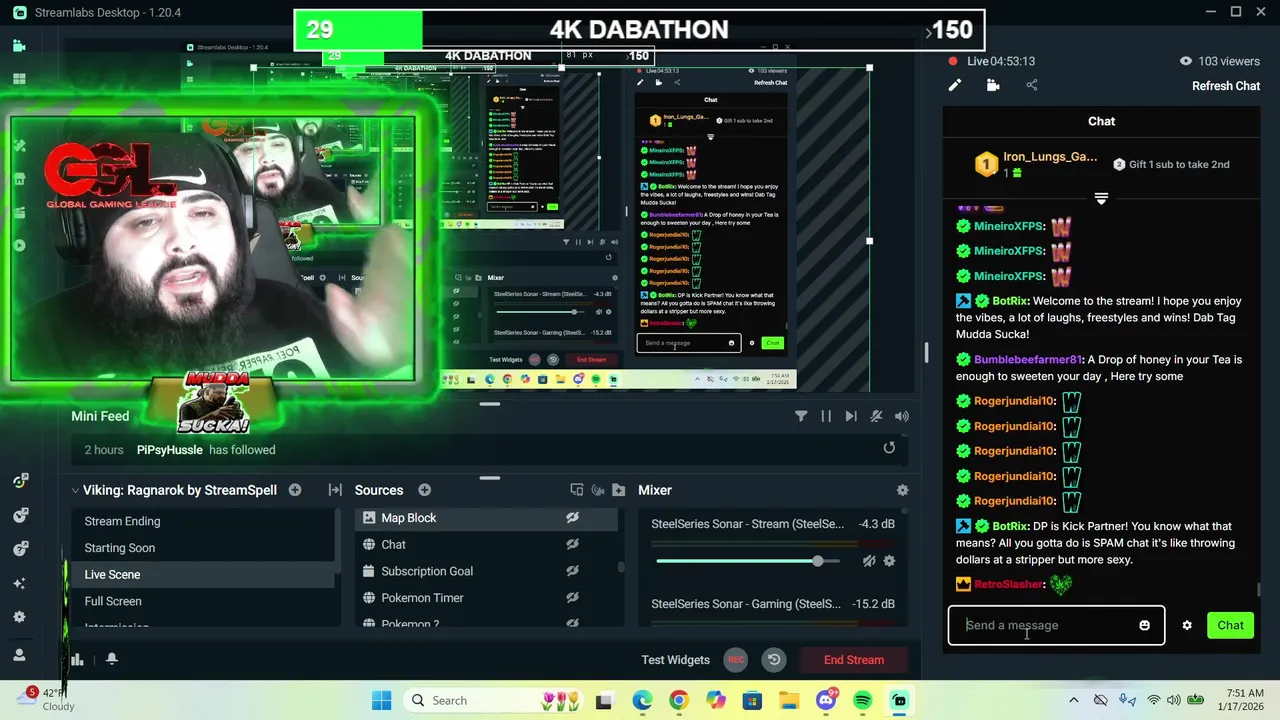
Task: Click the replay buffer button
Action: click(x=774, y=660)
